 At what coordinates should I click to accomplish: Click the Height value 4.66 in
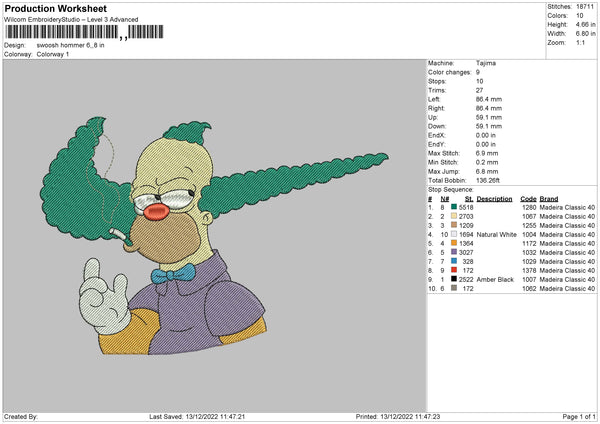pos(585,24)
